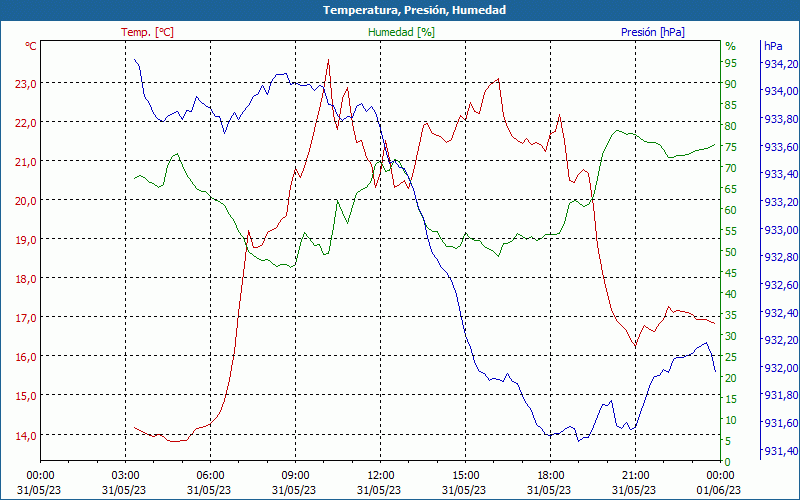The image size is (800, 500).
Task: Click the '933,40' pressure axis value
Action: coord(780,174)
